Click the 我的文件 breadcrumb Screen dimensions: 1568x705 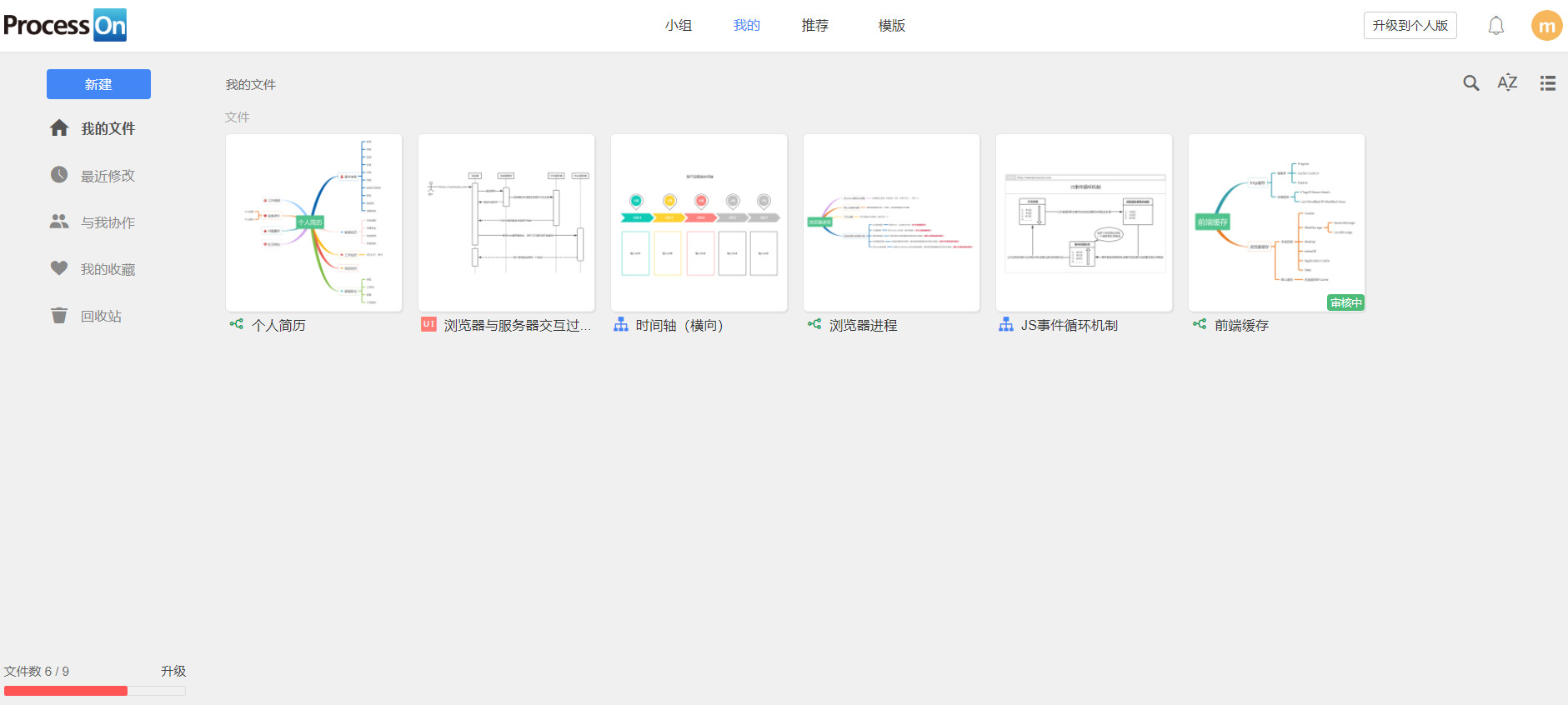point(251,84)
